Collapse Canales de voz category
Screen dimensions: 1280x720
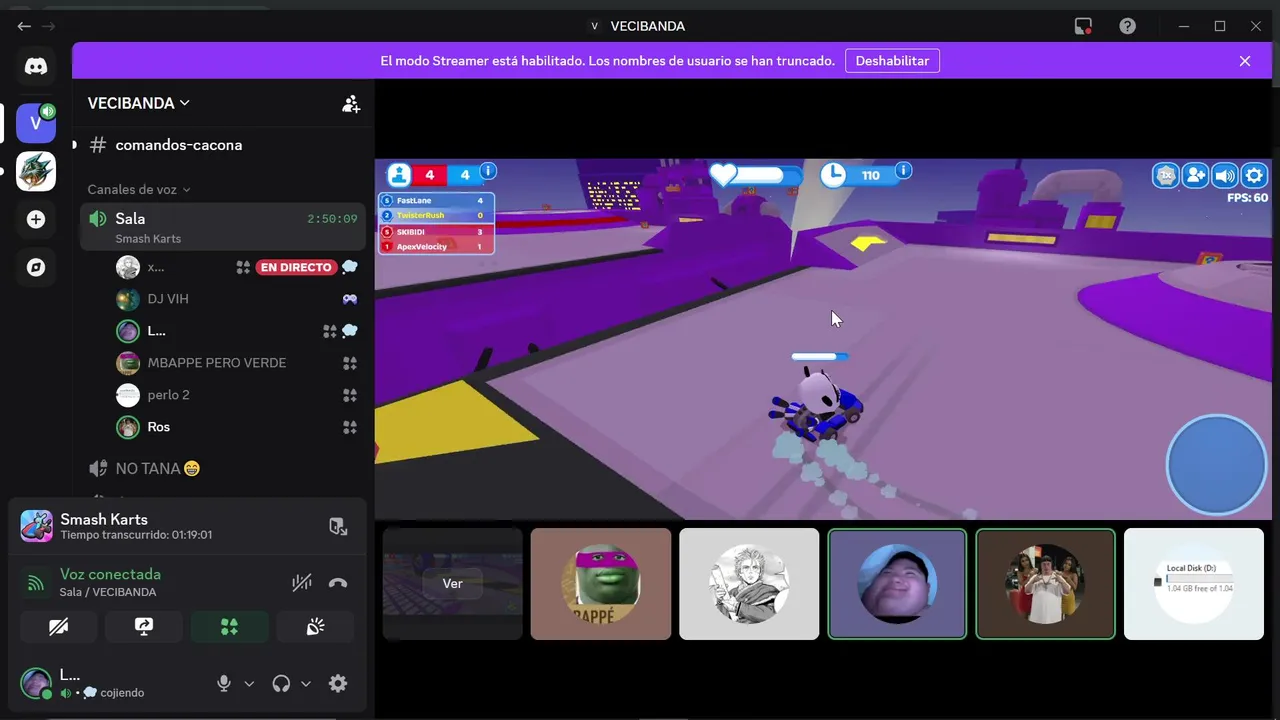coord(139,189)
